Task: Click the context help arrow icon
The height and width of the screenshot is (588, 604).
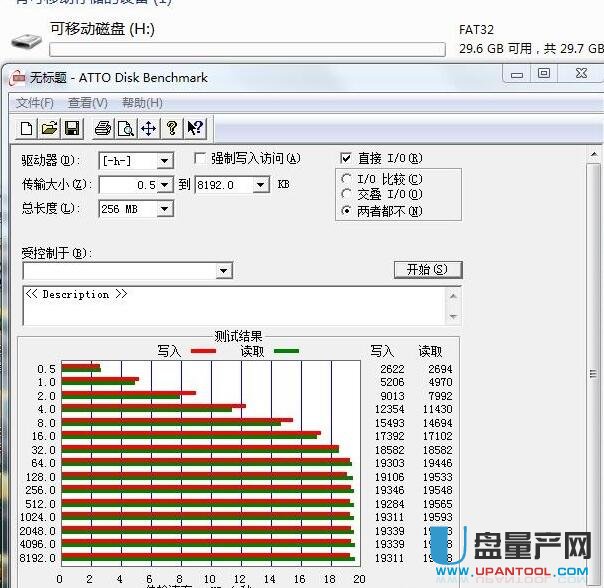Action: coord(195,128)
